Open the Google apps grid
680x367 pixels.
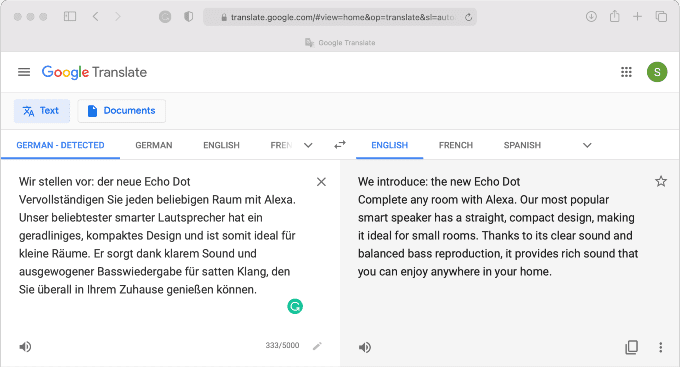coord(626,72)
